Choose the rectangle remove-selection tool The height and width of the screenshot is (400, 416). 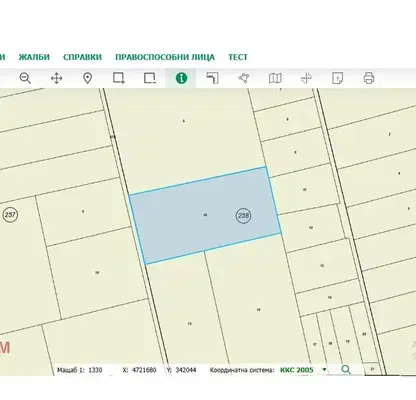150,78
